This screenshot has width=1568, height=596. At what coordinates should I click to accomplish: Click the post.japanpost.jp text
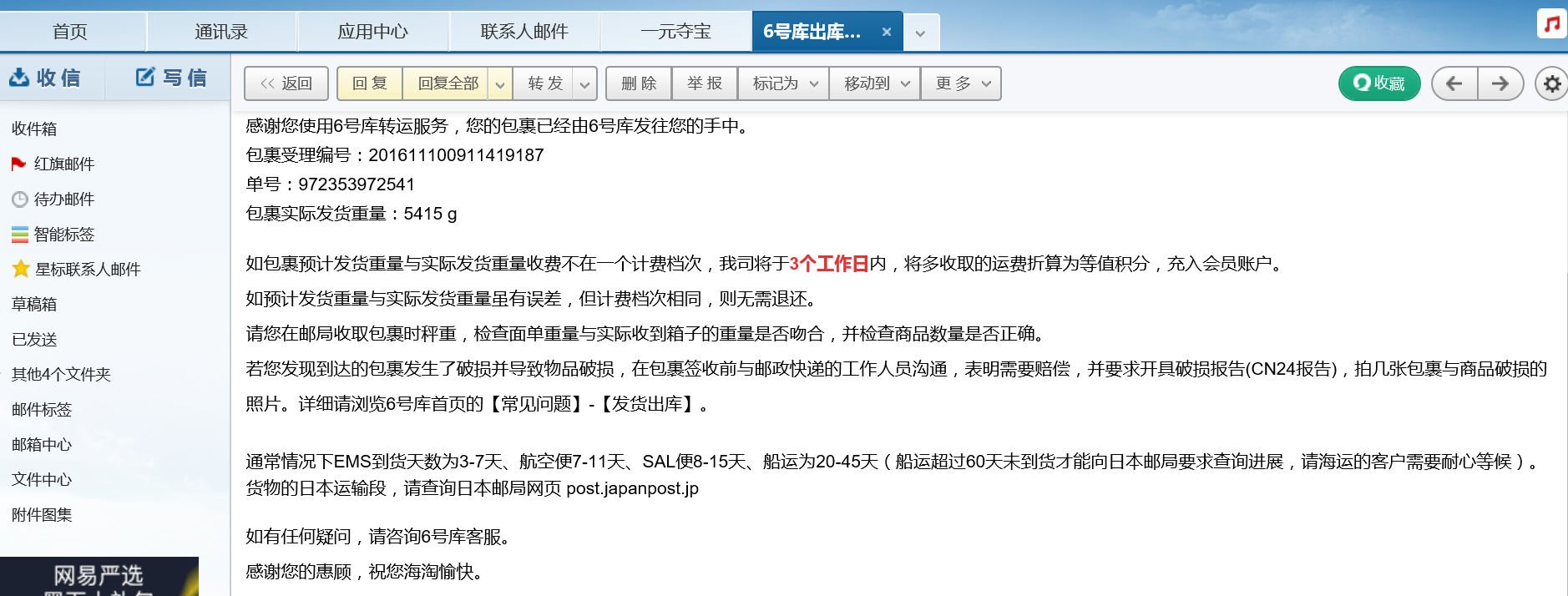(632, 488)
